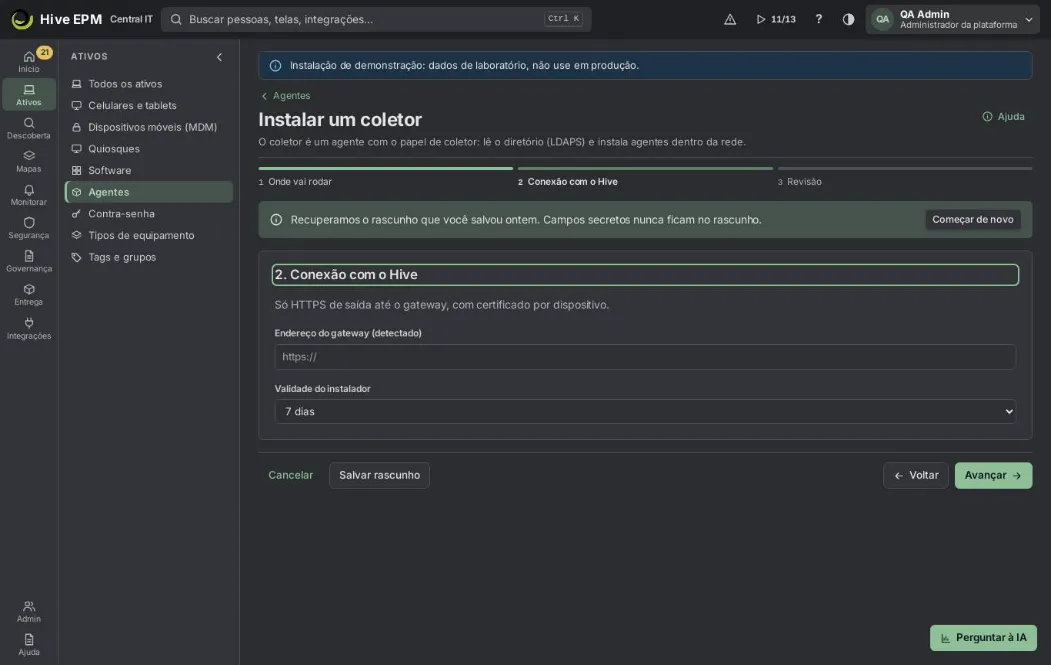The height and width of the screenshot is (665, 1051).
Task: Open Início in the left rail
Action: (29, 61)
